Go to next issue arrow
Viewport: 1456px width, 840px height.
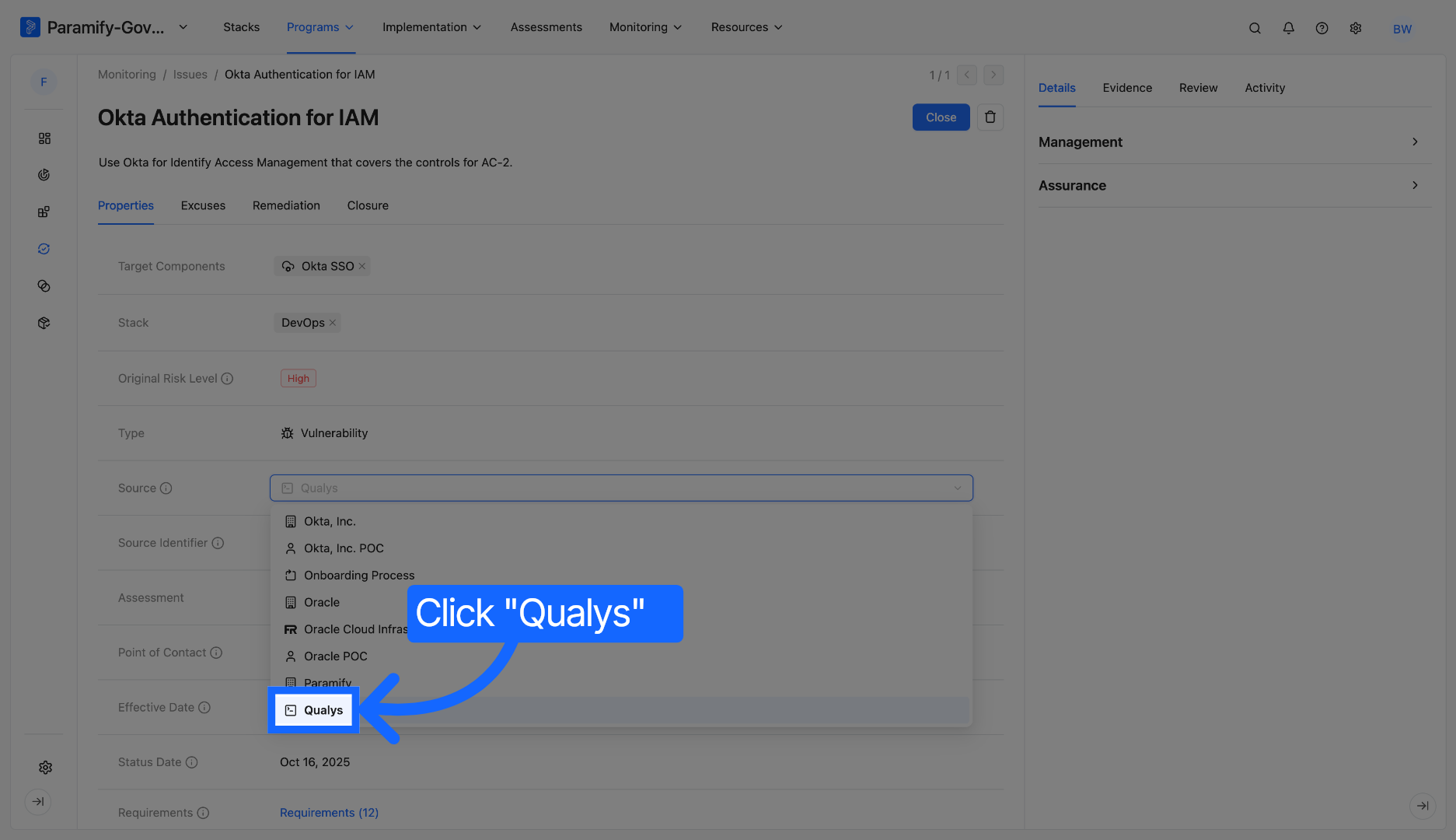pyautogui.click(x=993, y=75)
